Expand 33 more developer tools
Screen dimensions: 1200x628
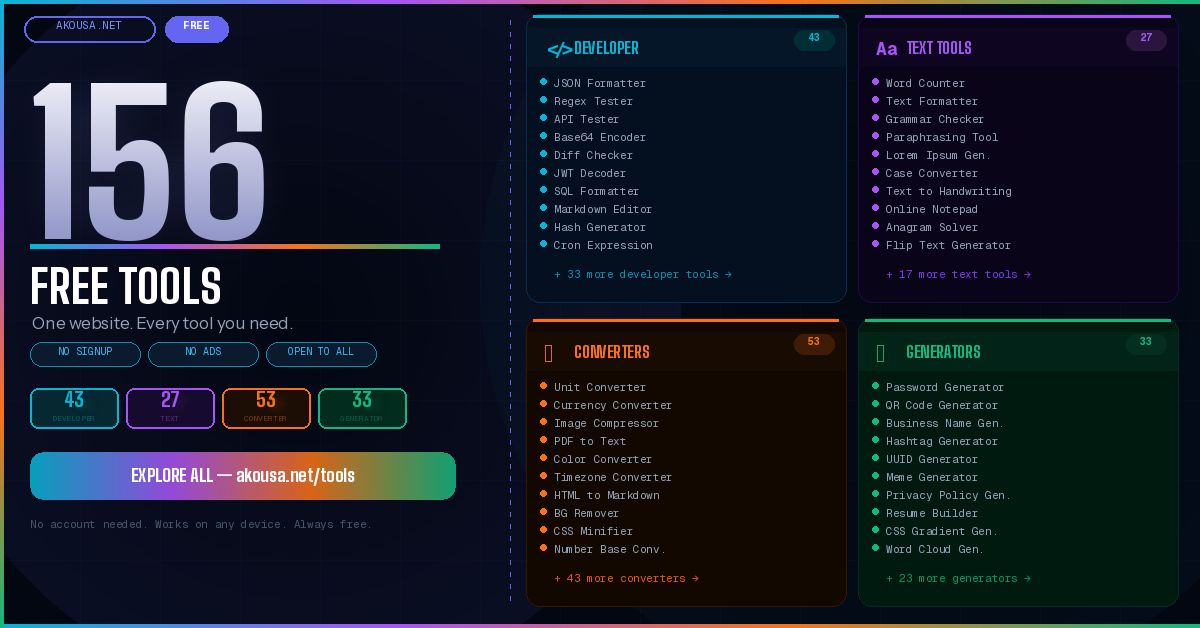coord(642,275)
